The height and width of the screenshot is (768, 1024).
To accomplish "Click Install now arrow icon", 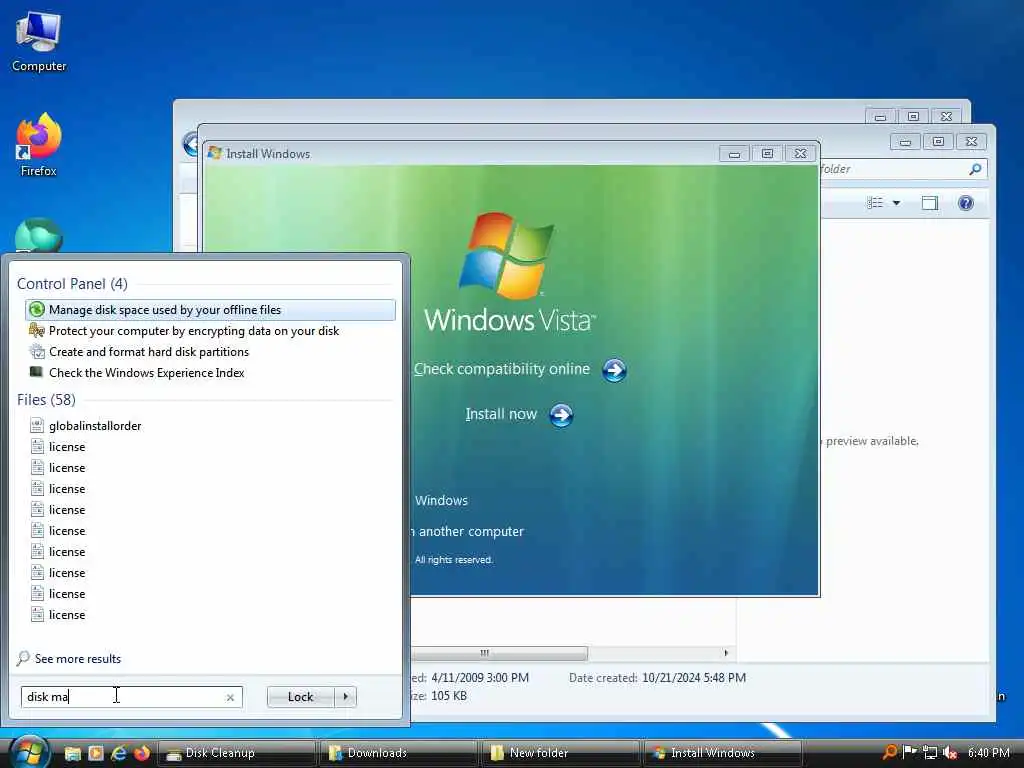I will (x=562, y=415).
